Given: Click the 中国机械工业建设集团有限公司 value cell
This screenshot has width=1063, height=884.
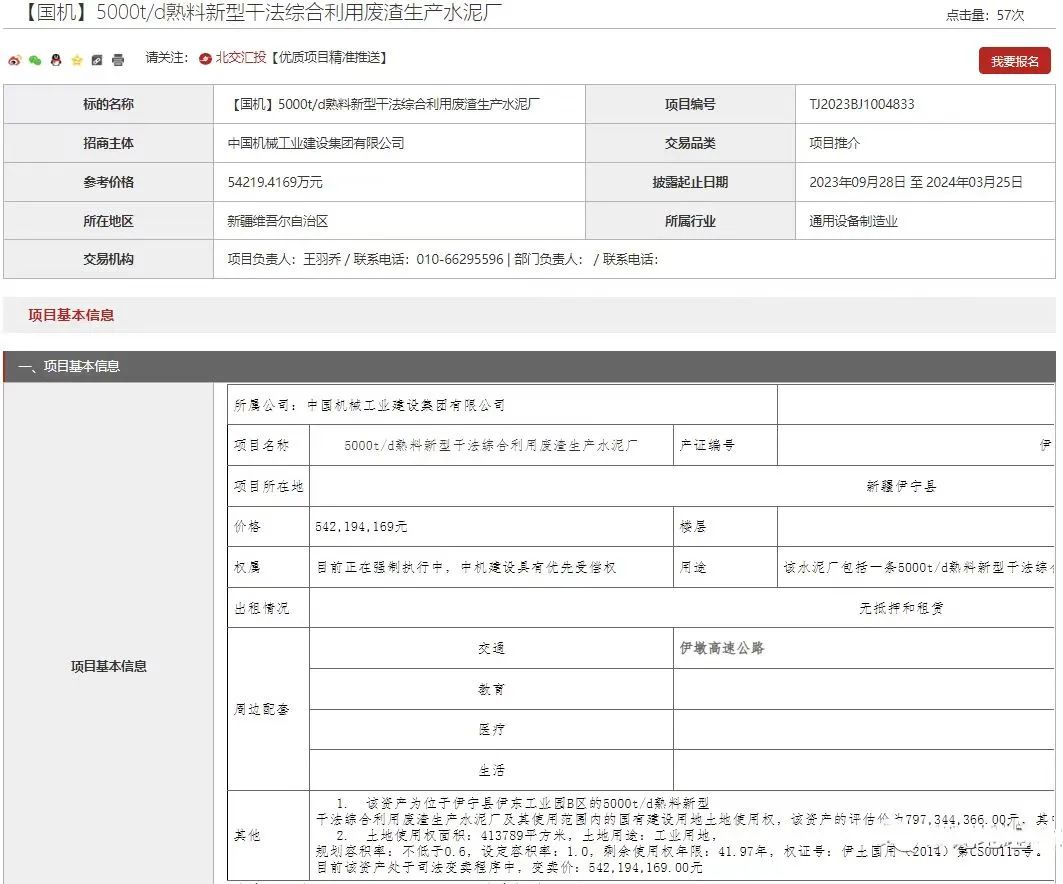Looking at the screenshot, I should point(316,143).
